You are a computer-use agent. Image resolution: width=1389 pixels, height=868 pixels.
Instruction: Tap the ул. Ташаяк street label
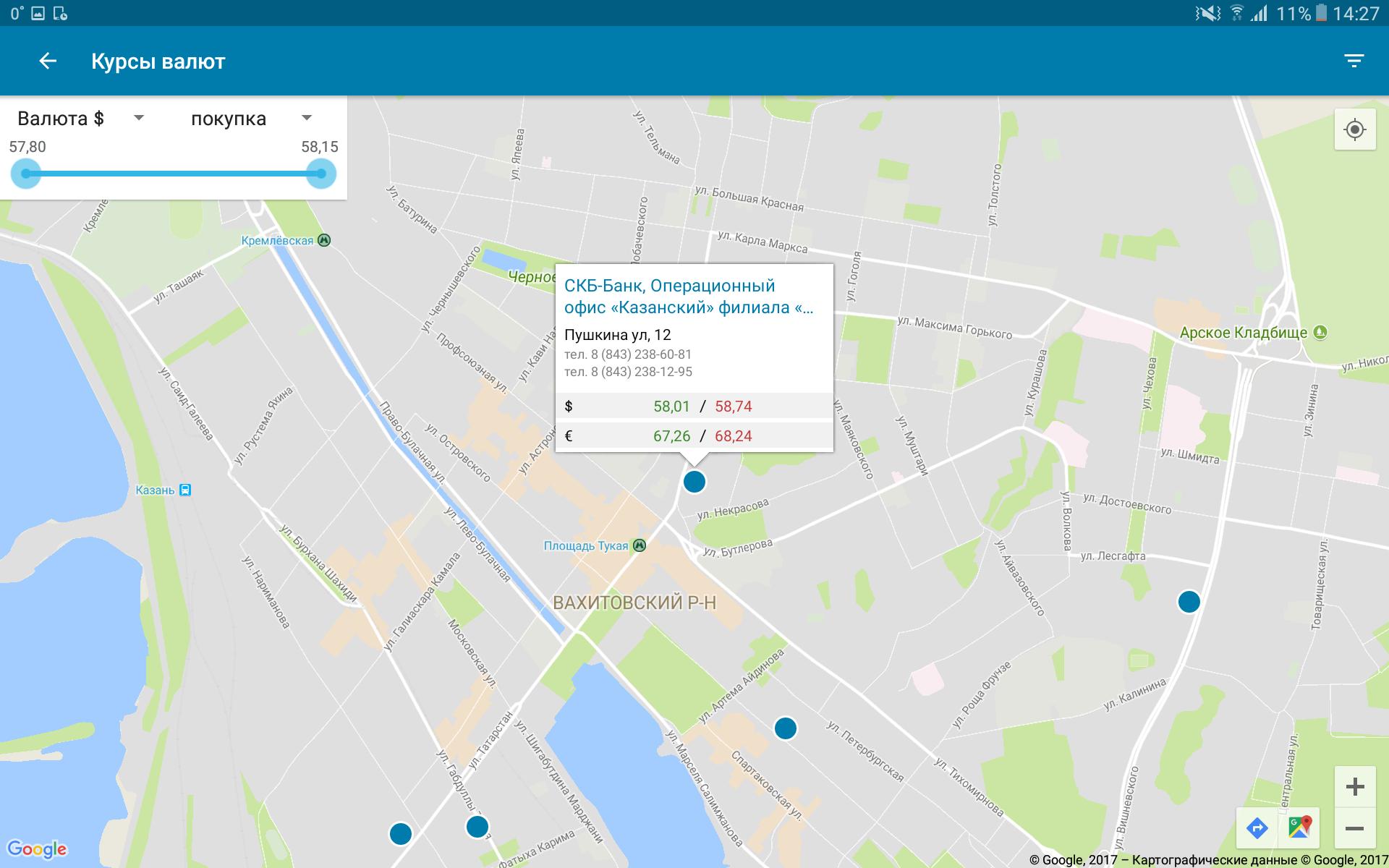[x=179, y=285]
